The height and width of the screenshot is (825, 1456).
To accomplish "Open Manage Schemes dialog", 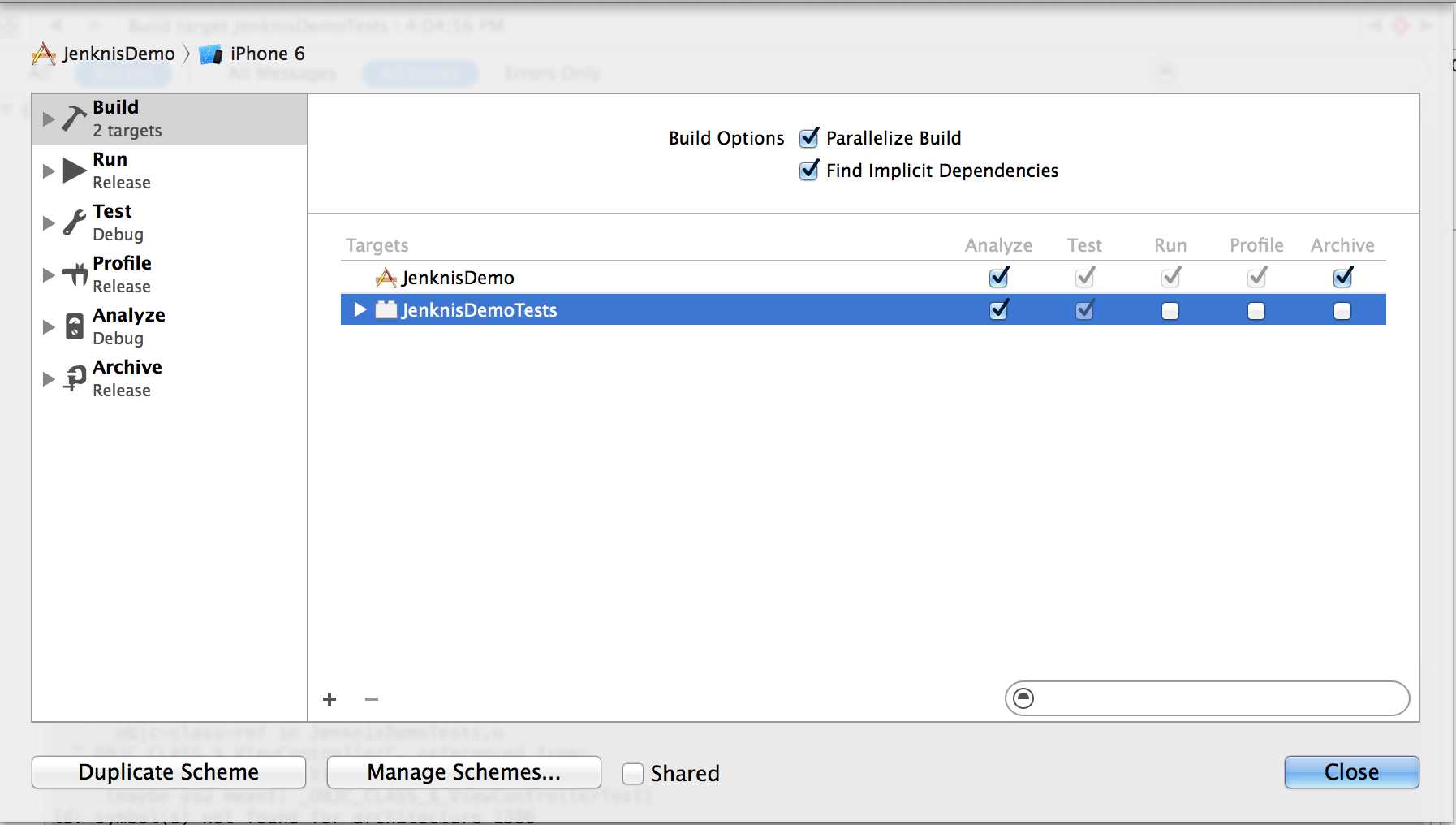I will coord(464,772).
